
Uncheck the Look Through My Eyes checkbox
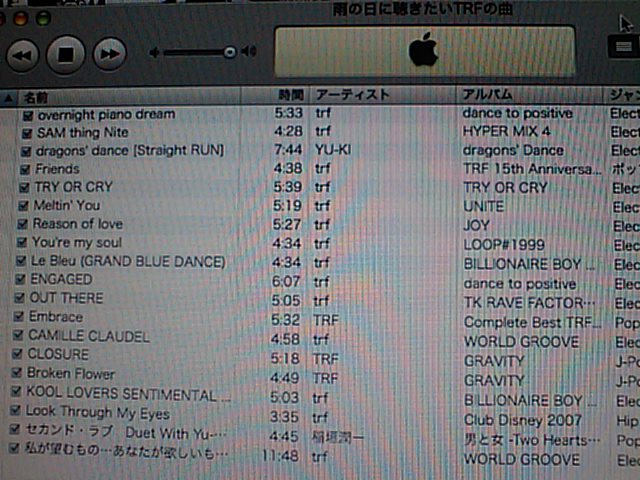(x=16, y=411)
